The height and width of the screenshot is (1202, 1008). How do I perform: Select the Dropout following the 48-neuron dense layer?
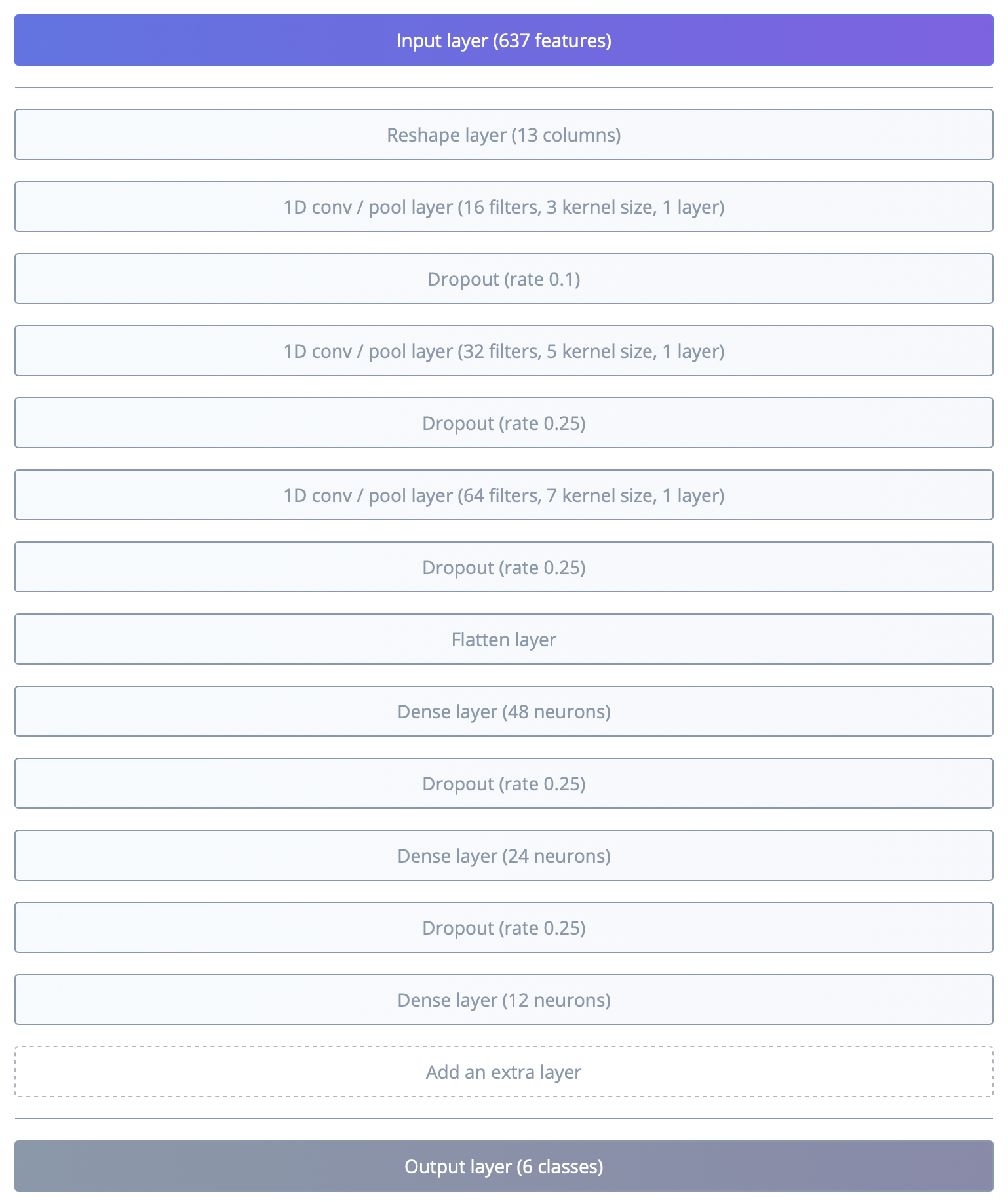(x=503, y=784)
